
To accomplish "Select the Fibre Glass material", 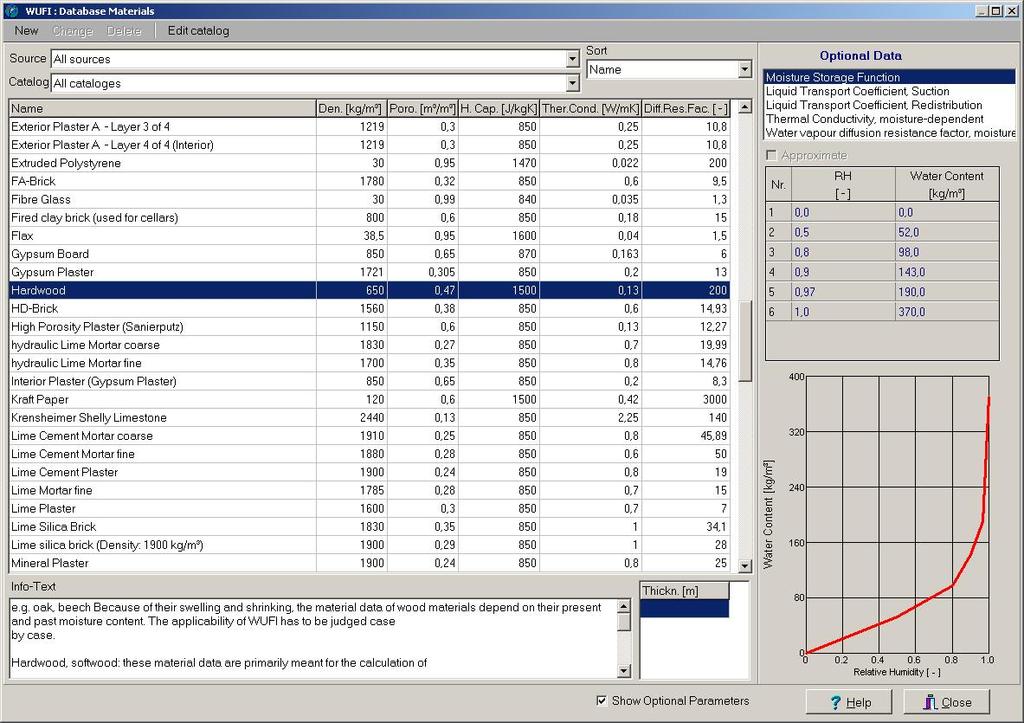I will (370, 200).
